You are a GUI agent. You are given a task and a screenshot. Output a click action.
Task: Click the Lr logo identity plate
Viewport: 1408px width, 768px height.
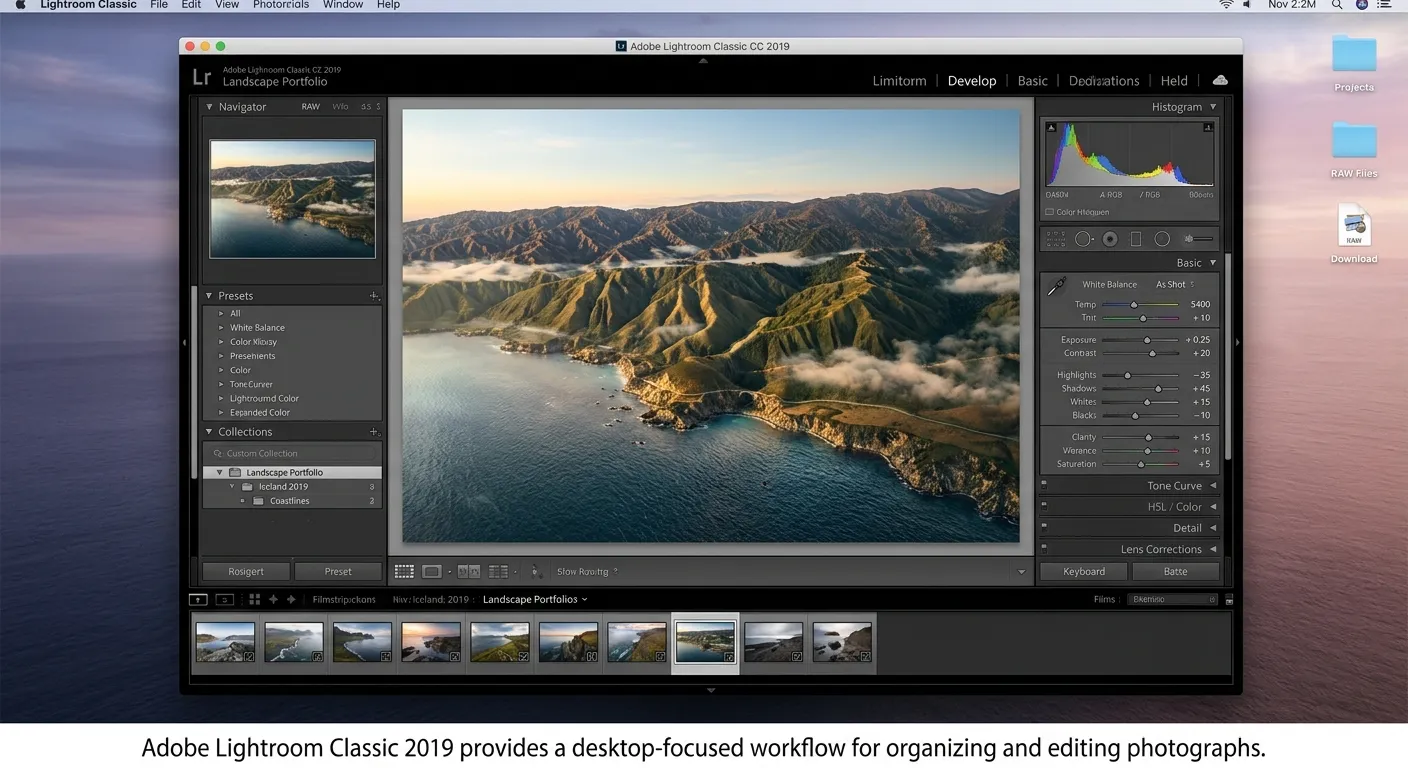point(201,77)
